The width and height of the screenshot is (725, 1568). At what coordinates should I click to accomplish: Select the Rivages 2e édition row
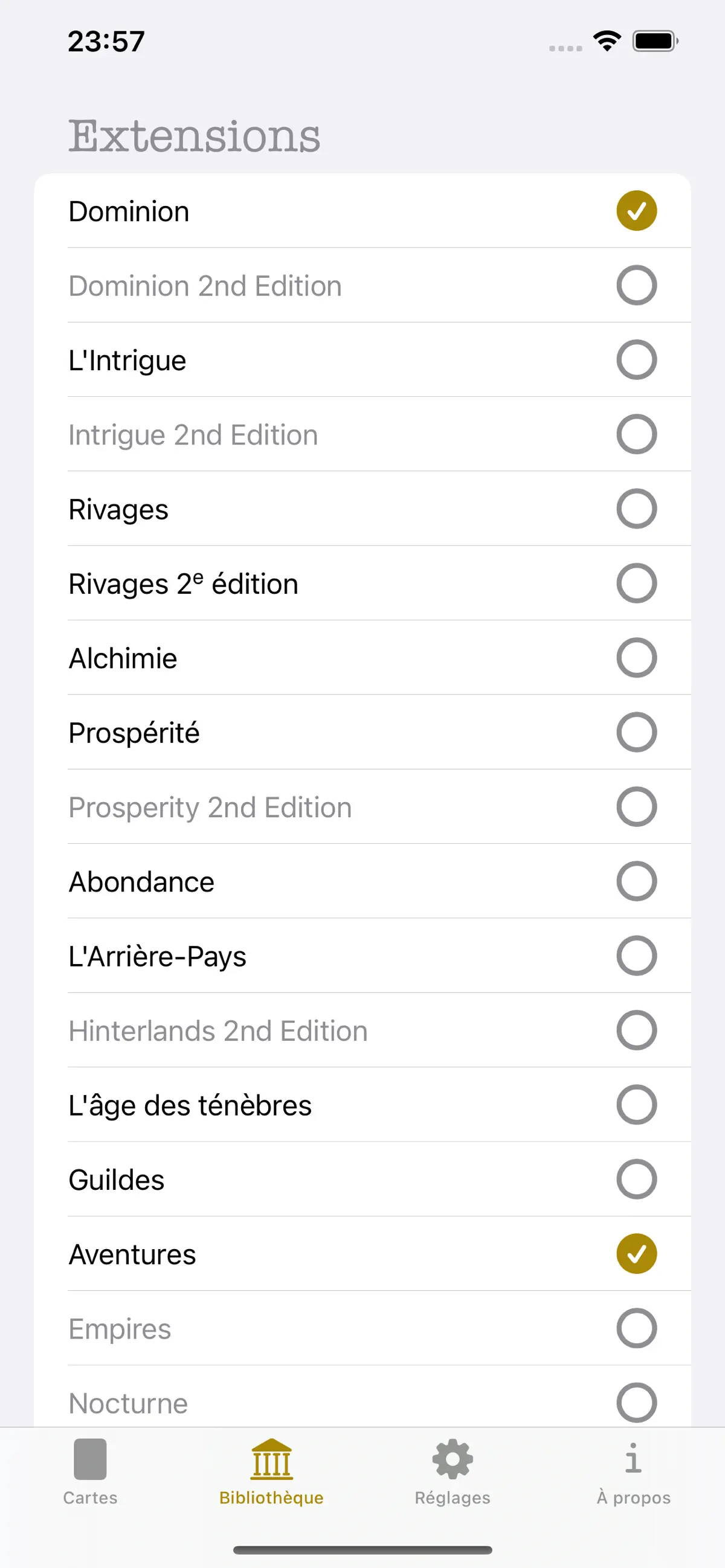(362, 583)
